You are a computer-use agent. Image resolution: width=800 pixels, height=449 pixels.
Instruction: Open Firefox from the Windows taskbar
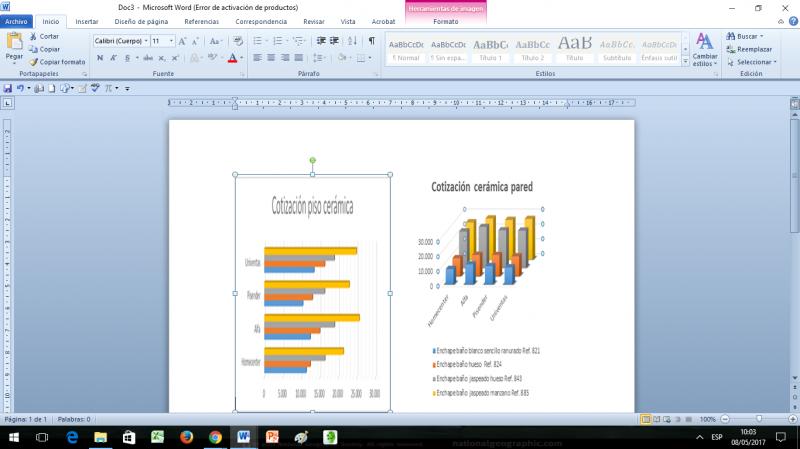(186, 437)
